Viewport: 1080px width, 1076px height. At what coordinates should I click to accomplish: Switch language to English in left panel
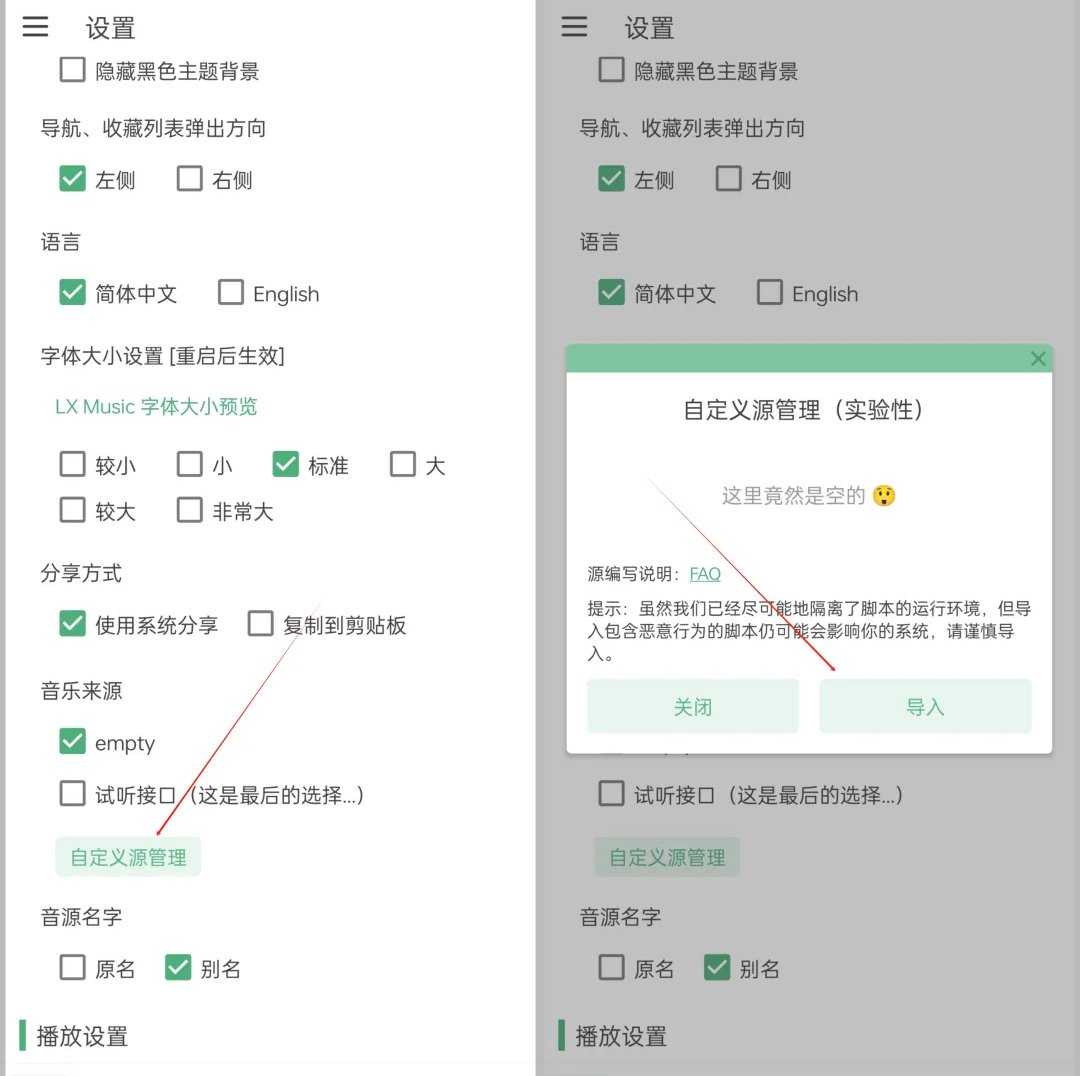pyautogui.click(x=231, y=291)
